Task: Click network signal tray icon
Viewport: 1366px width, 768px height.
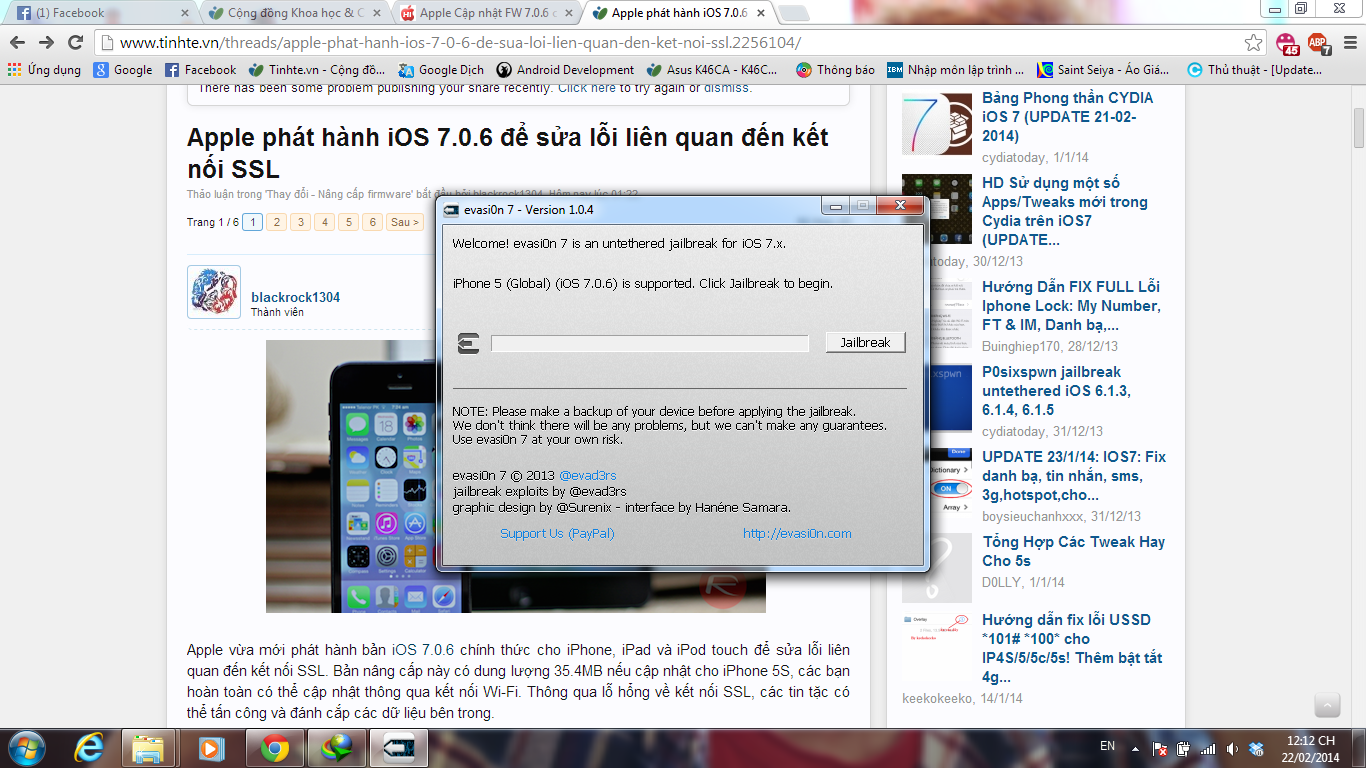Action: coord(1208,748)
